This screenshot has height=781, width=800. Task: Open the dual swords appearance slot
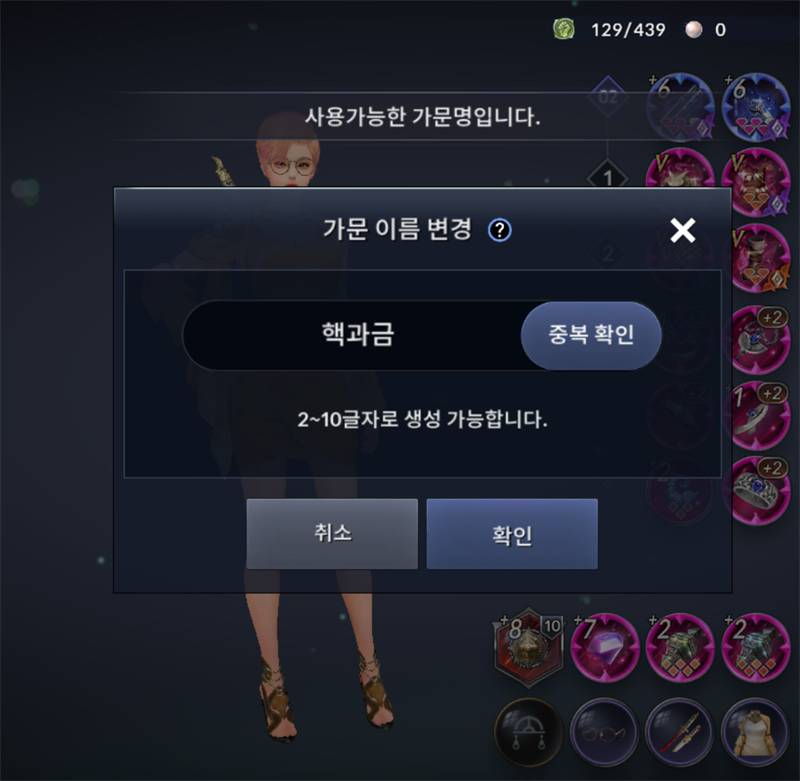pyautogui.click(x=680, y=732)
